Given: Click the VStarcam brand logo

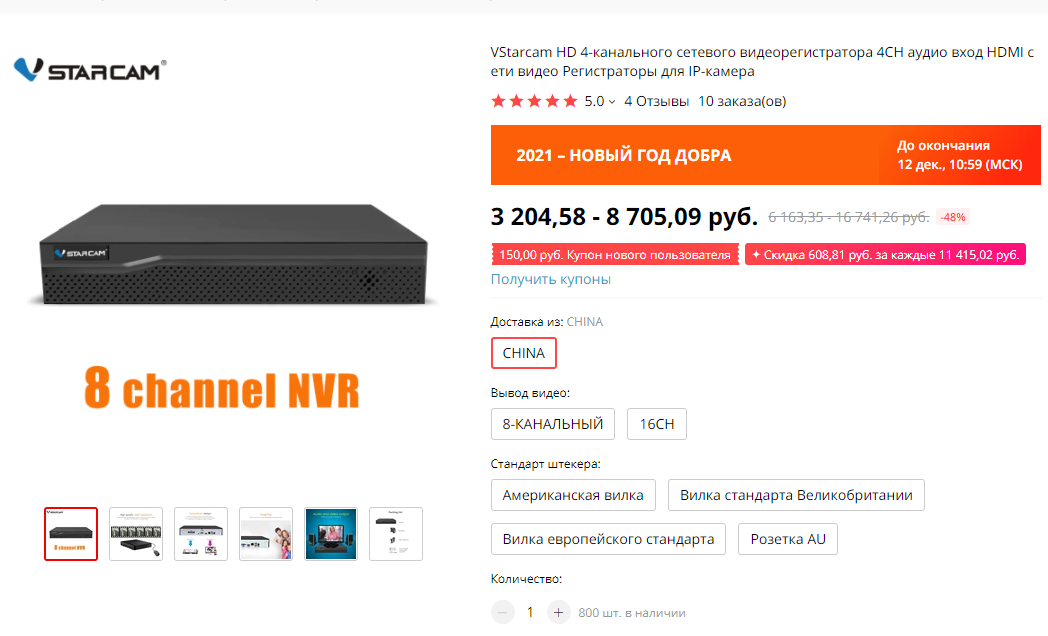Looking at the screenshot, I should (x=90, y=69).
